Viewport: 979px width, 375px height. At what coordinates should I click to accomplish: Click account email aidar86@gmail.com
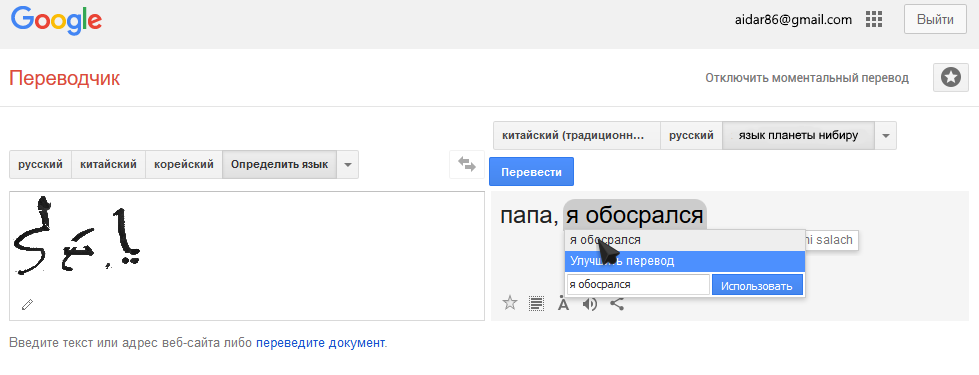point(794,19)
